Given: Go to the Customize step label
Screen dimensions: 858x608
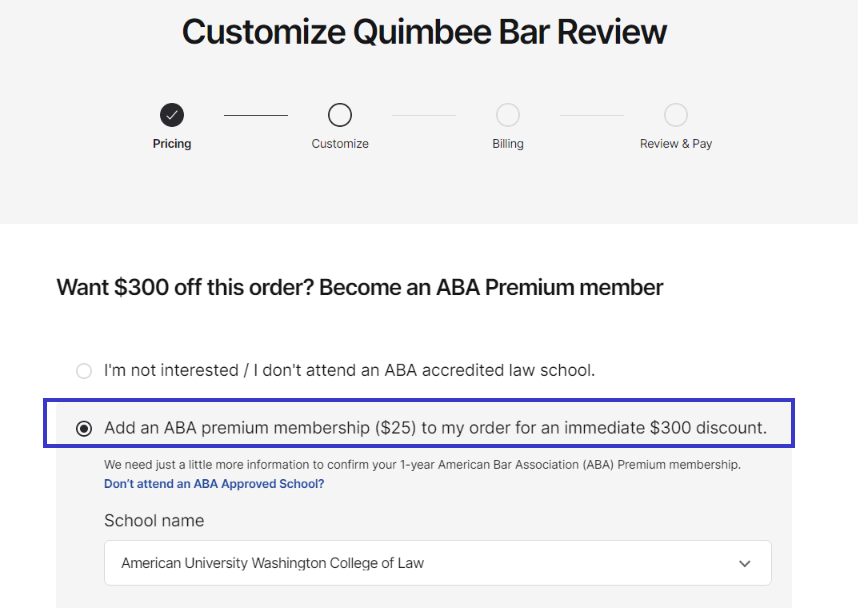Looking at the screenshot, I should tap(340, 143).
